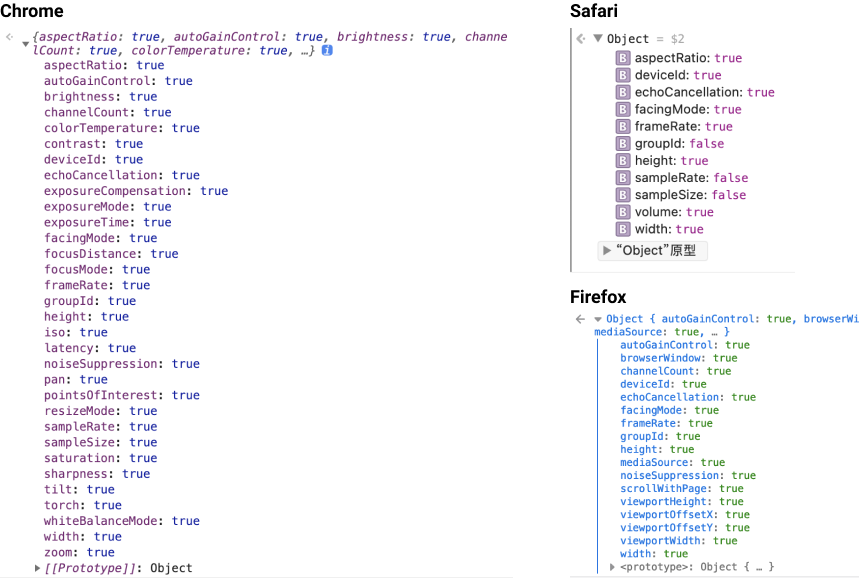Select the Chrome row 'whiteBalanceMode: true'
Image resolution: width=859 pixels, height=578 pixels.
[122, 521]
